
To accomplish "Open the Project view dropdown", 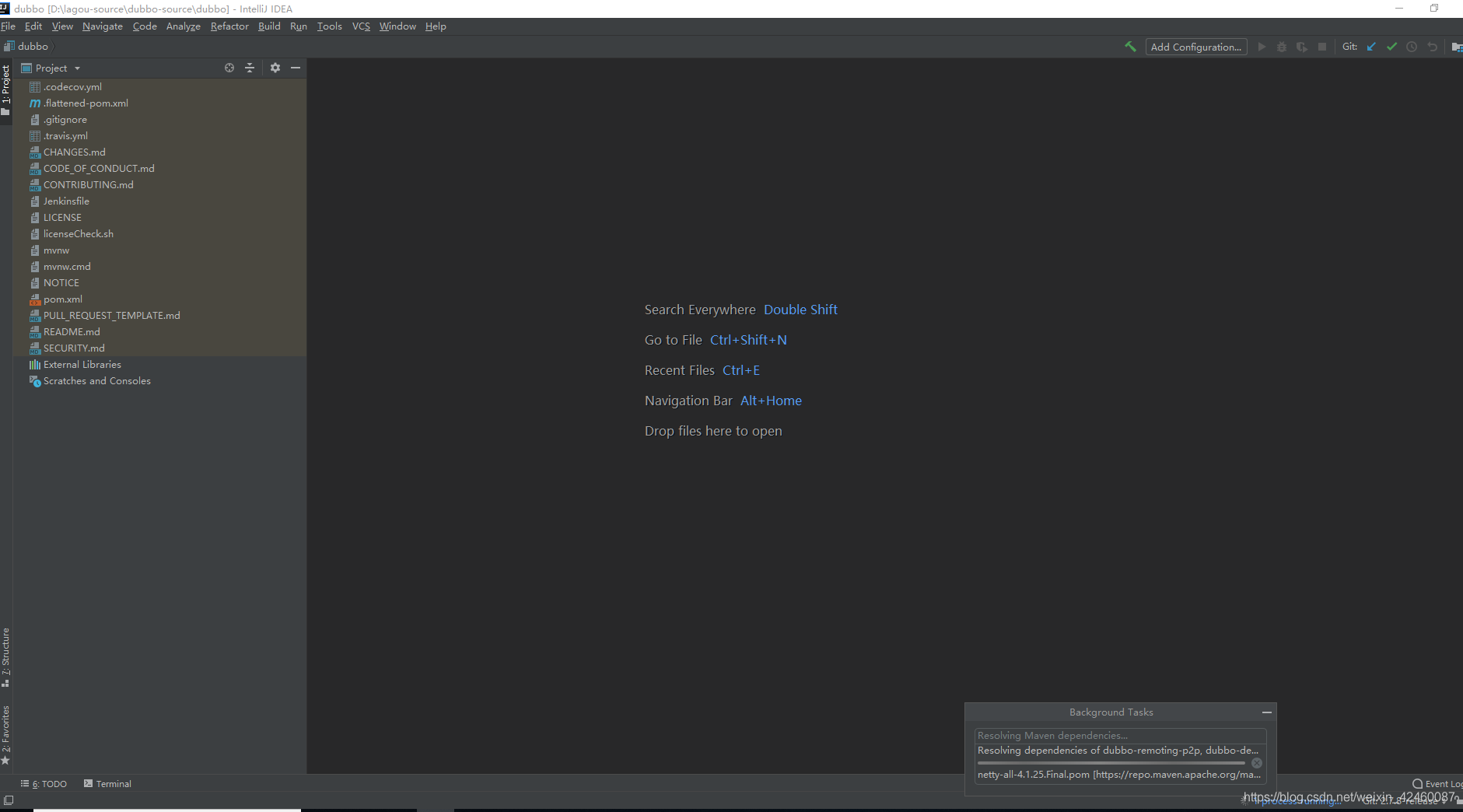I will 51,68.
